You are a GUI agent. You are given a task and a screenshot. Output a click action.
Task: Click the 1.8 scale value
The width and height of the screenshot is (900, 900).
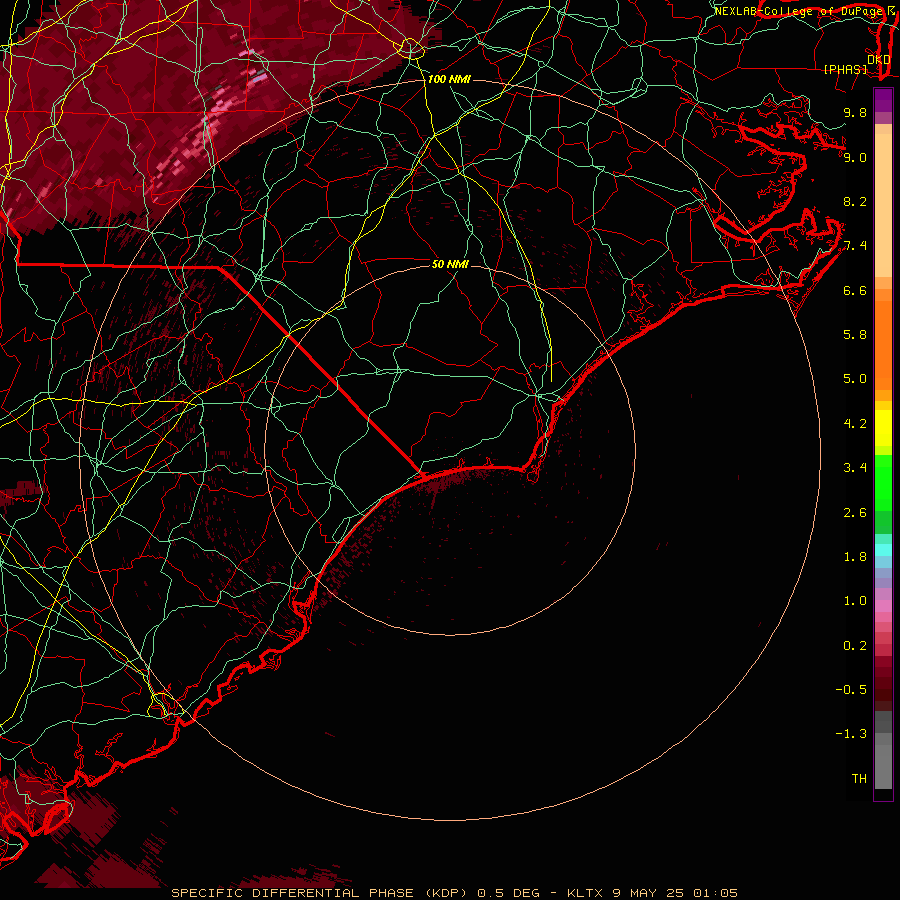coord(855,557)
